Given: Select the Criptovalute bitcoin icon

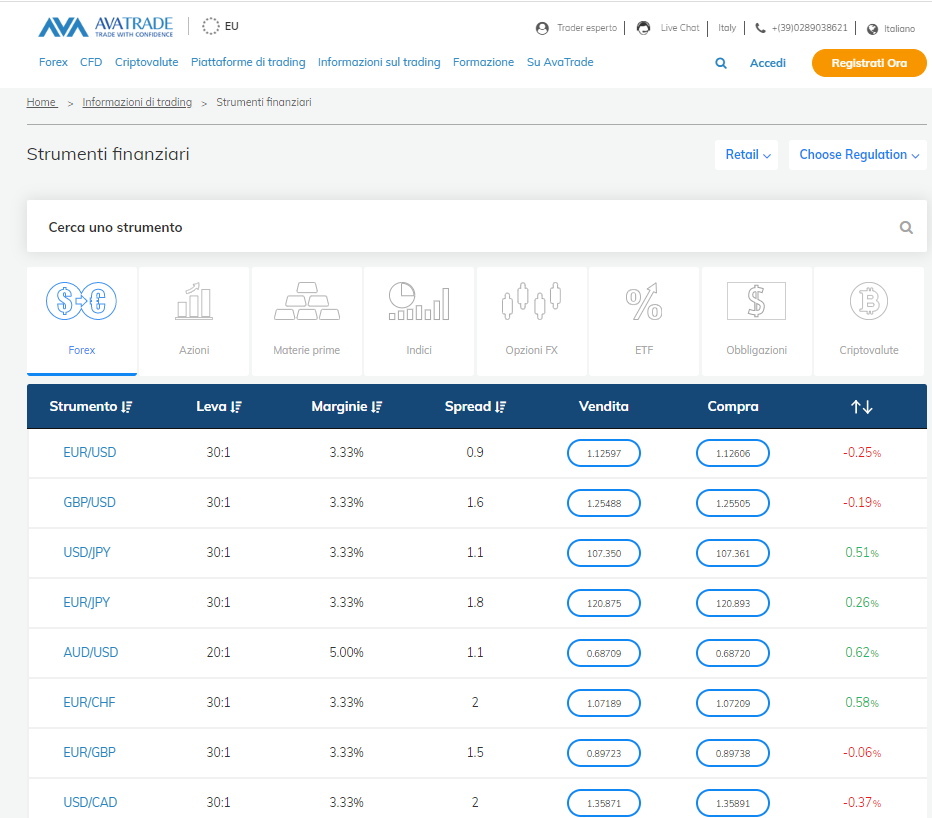Looking at the screenshot, I should pos(868,301).
